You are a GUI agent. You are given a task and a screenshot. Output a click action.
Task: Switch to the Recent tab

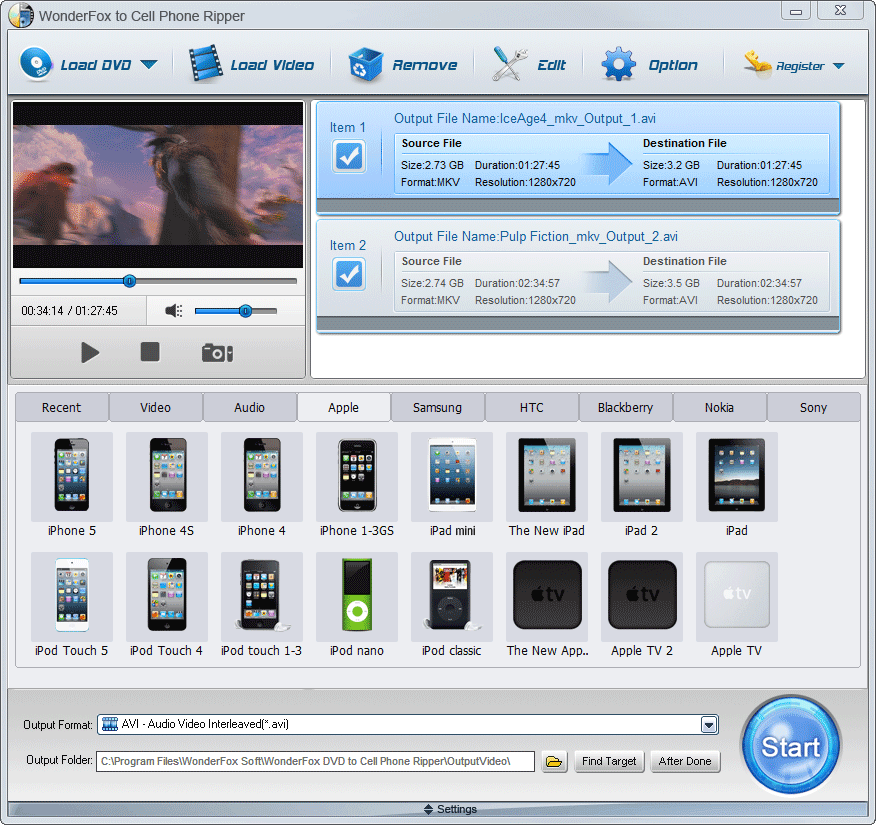(61, 407)
